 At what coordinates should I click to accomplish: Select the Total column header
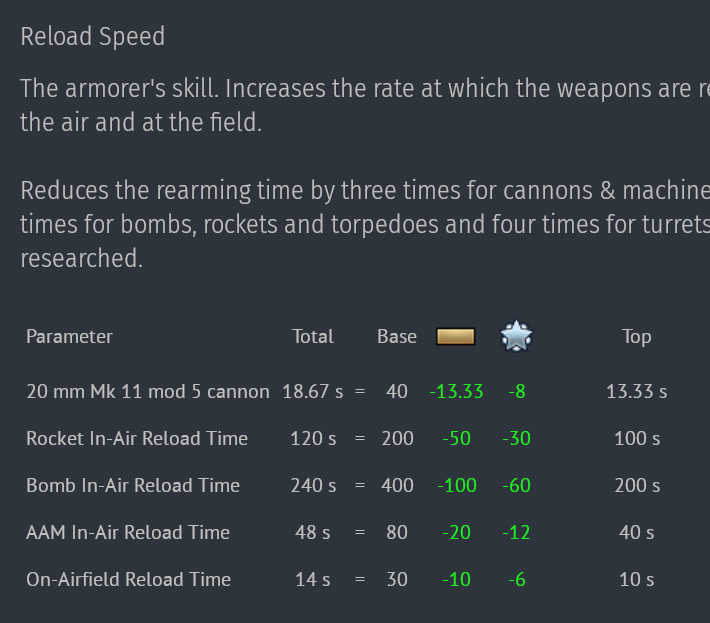313,337
